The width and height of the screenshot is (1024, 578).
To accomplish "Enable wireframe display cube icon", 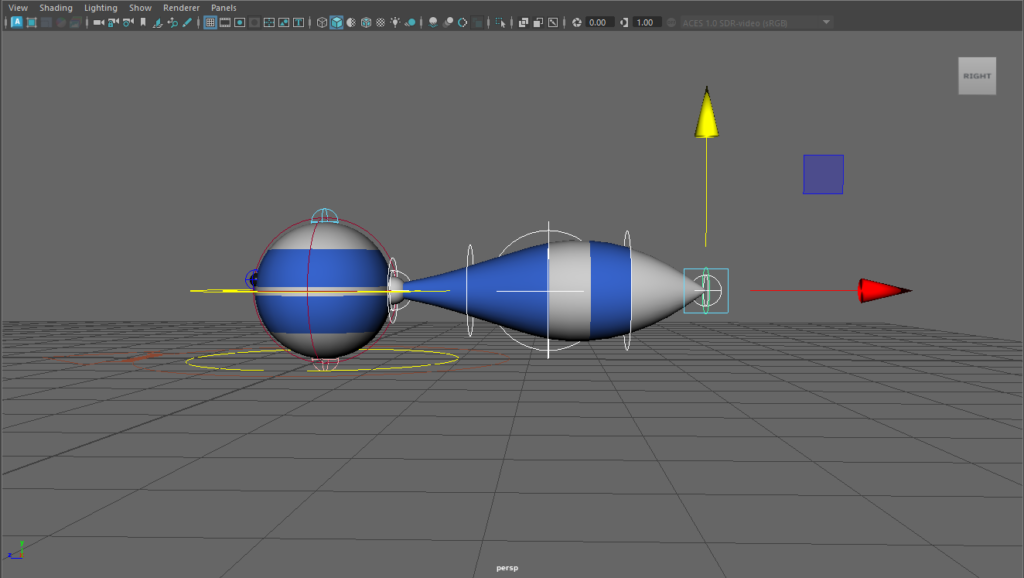I will [x=322, y=22].
